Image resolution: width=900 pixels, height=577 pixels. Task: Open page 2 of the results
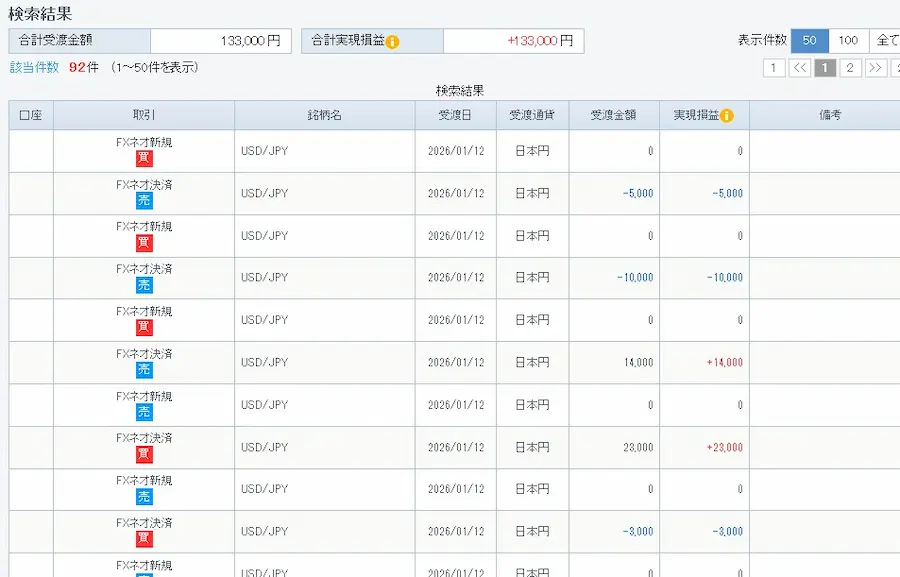850,67
